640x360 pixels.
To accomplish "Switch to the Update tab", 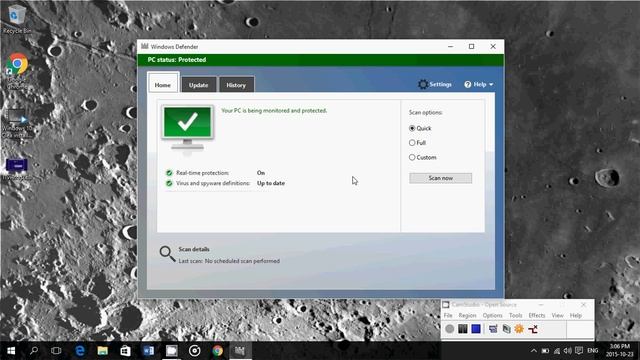I will coord(198,84).
